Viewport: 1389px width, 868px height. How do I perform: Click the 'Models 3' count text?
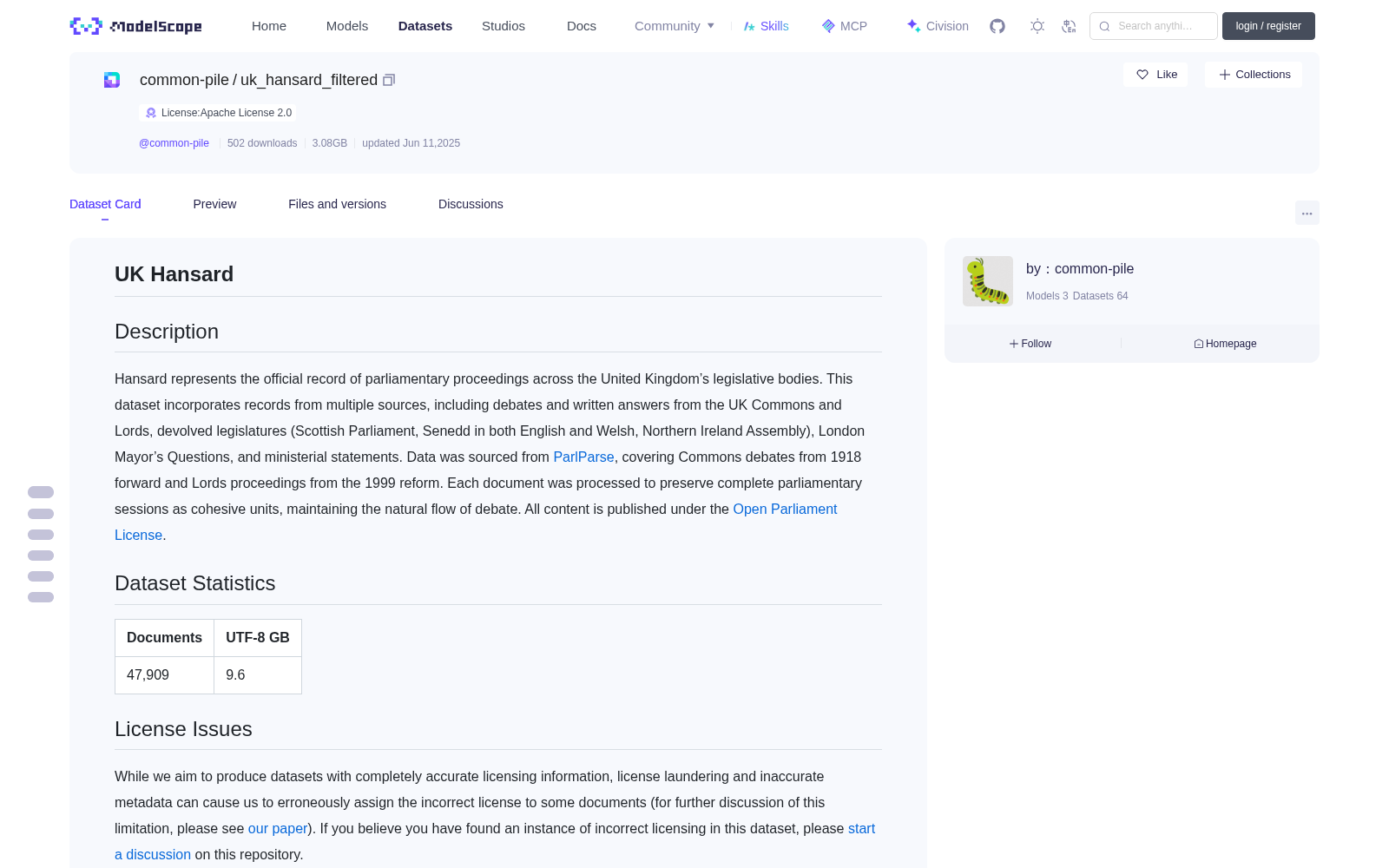coord(1047,296)
